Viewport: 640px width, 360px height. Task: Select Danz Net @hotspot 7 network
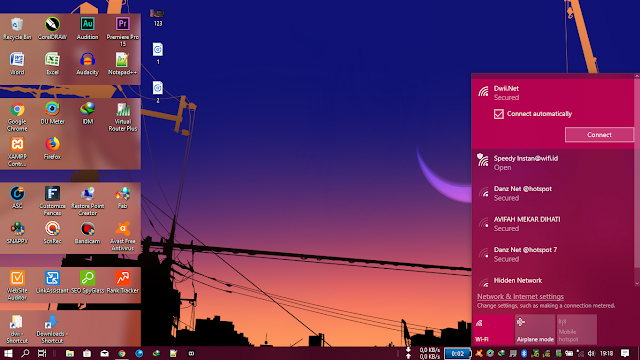point(553,254)
